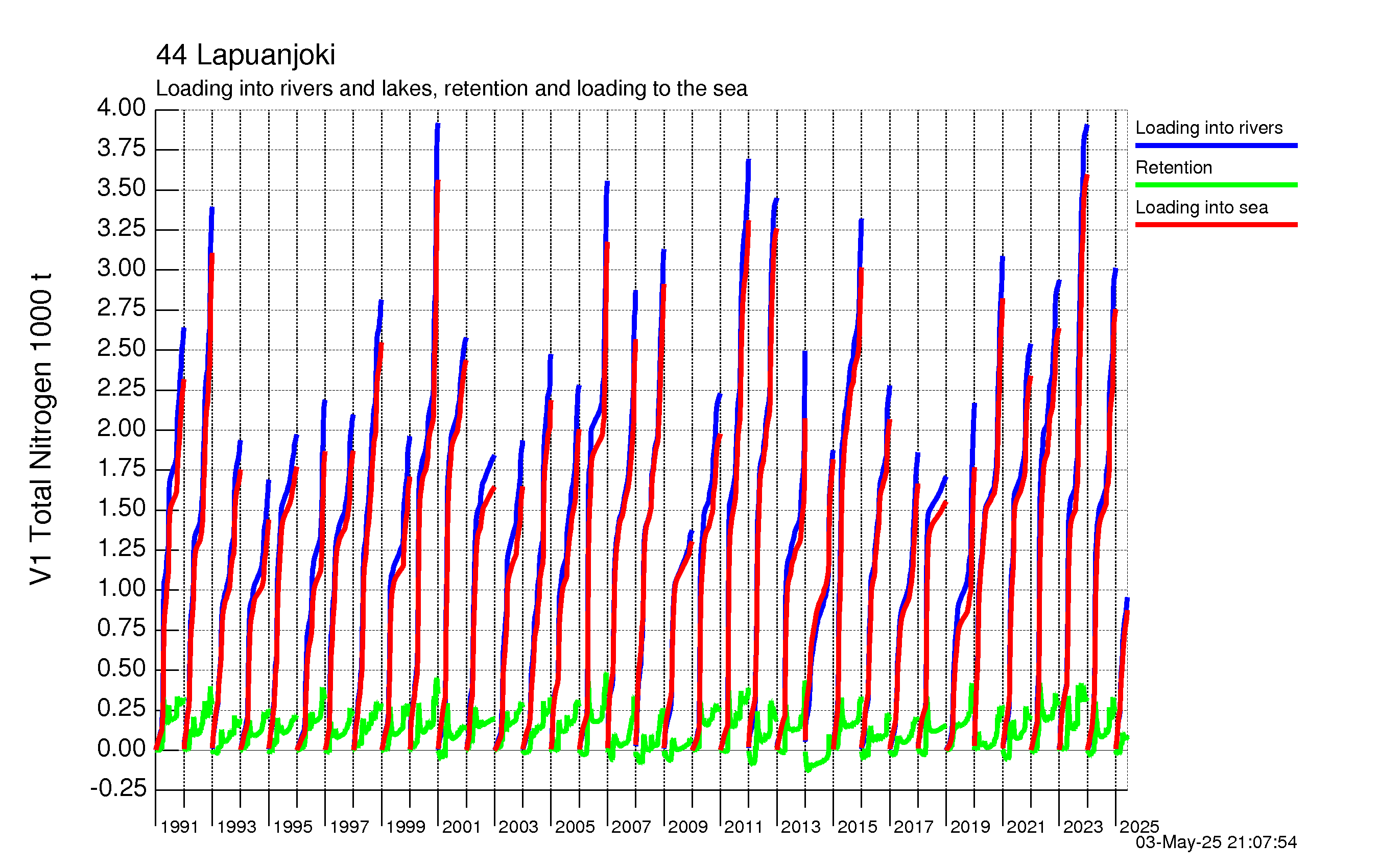
Task: Click the x-axis year label 2017
Action: tap(913, 827)
